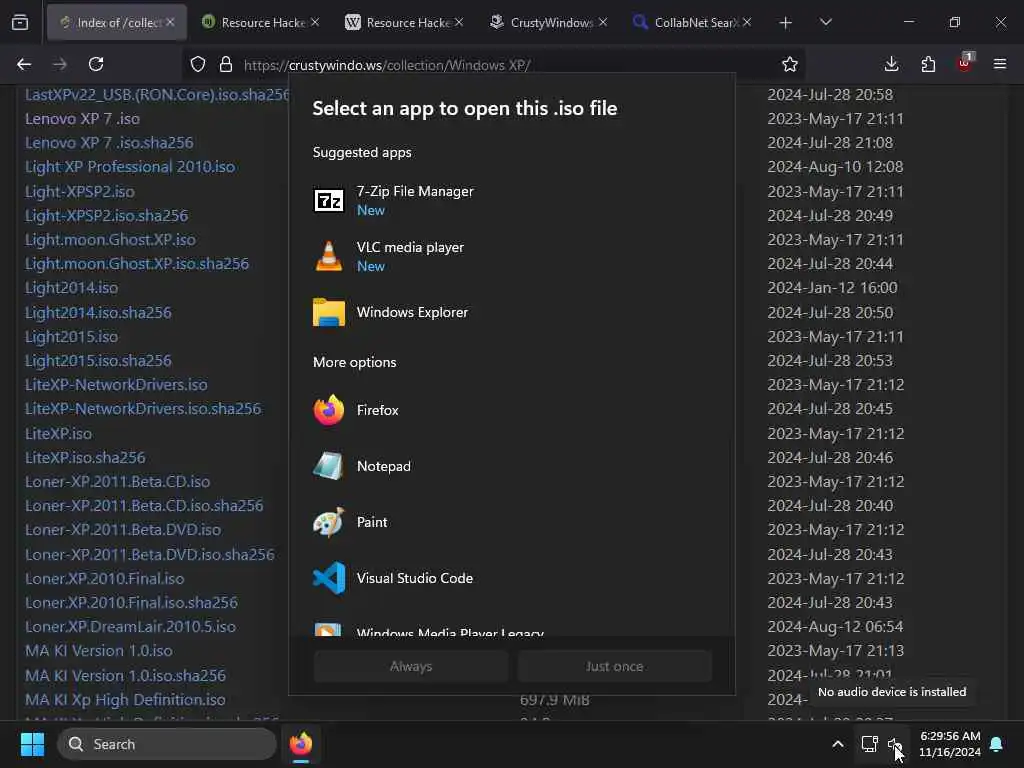Go back with the browser back arrow
Viewport: 1024px width, 768px height.
point(24,64)
